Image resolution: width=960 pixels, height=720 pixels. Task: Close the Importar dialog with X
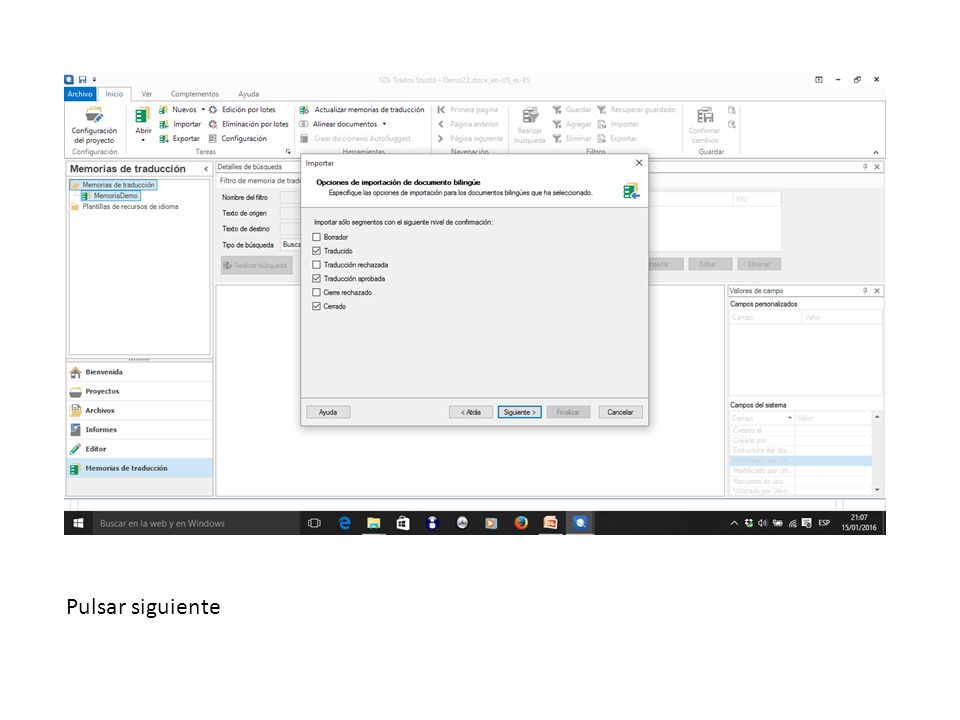pyautogui.click(x=639, y=163)
